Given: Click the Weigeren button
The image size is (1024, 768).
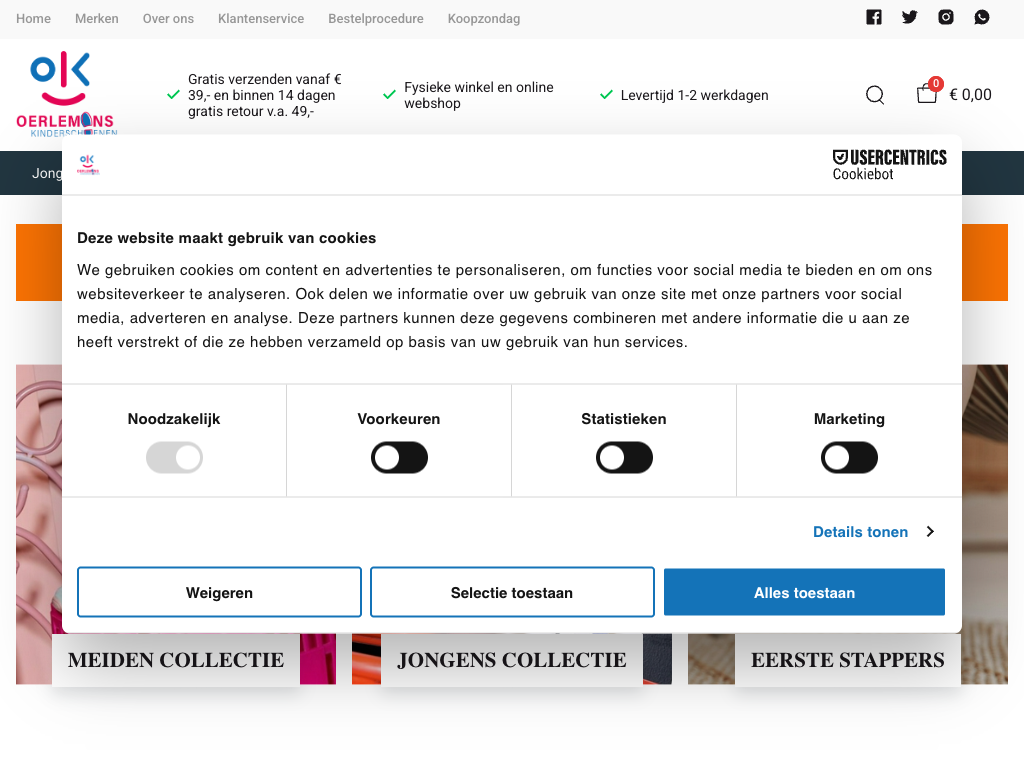Looking at the screenshot, I should [x=219, y=592].
